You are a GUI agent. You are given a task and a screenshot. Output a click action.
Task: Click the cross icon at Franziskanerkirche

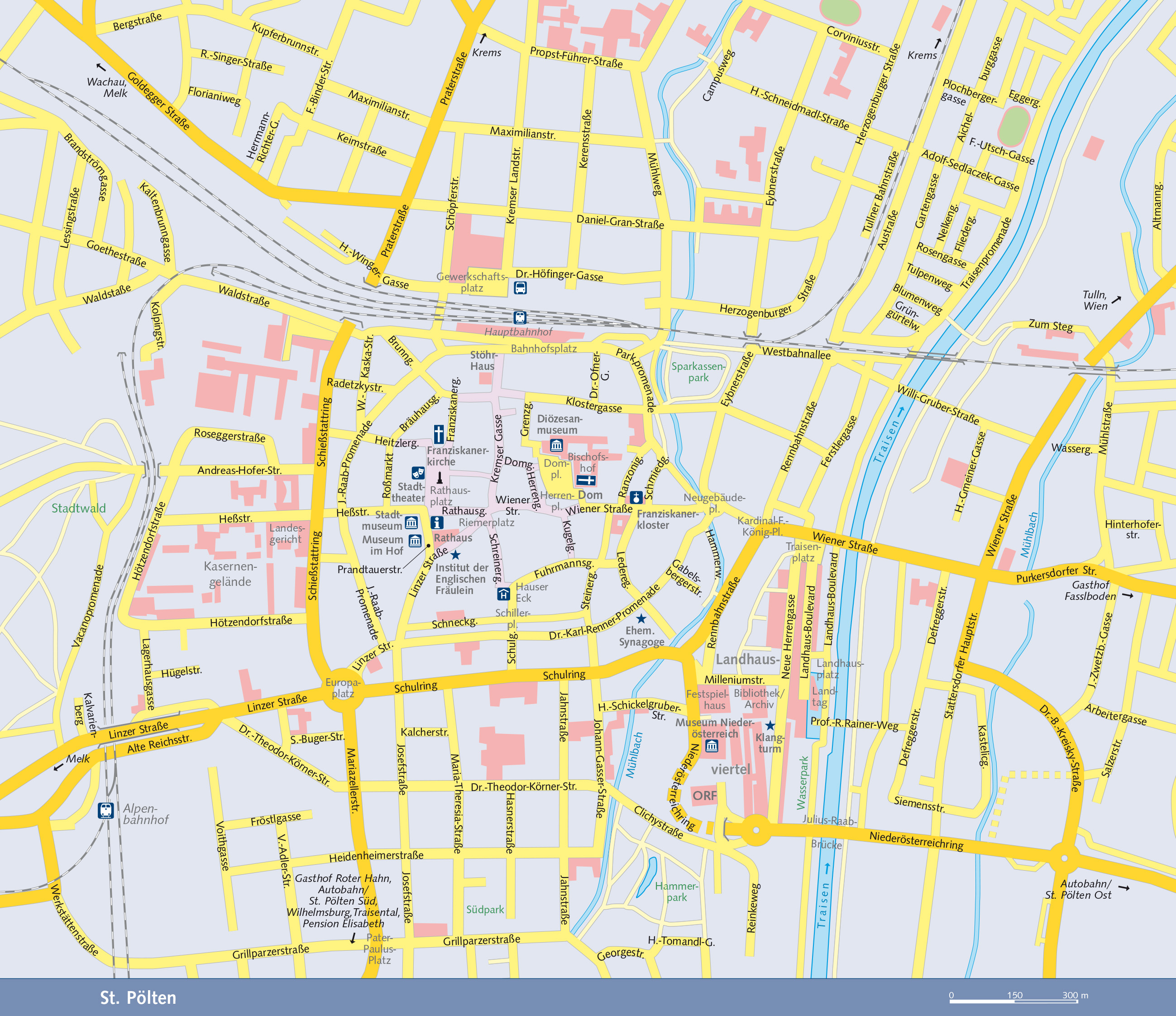pos(439,434)
